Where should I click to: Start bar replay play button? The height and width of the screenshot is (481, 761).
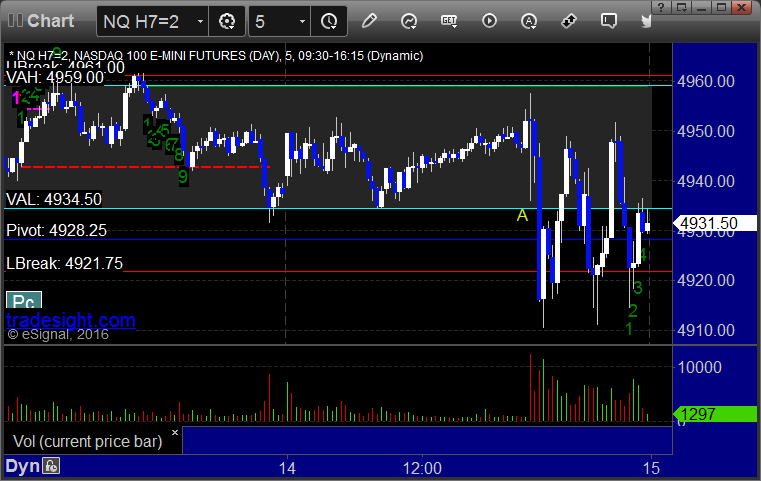(489, 21)
